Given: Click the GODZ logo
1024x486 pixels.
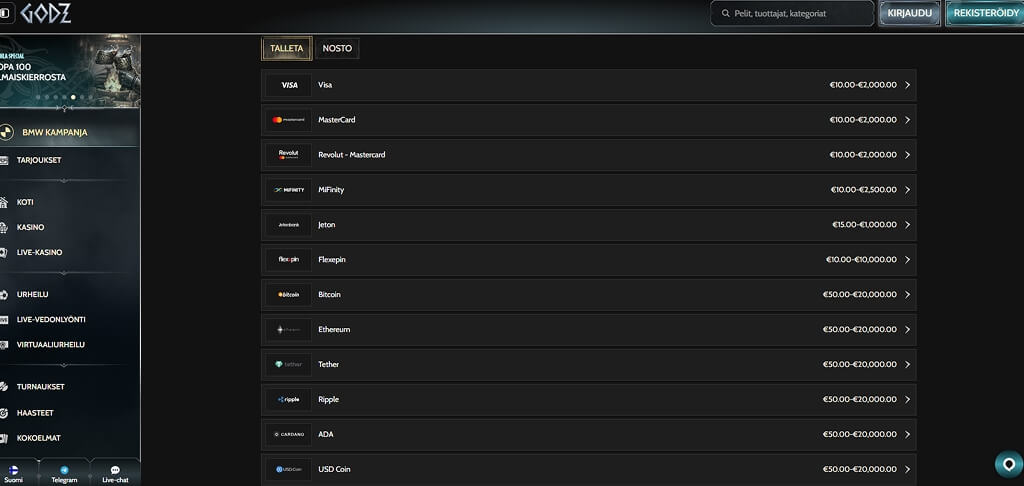Looking at the screenshot, I should (45, 13).
